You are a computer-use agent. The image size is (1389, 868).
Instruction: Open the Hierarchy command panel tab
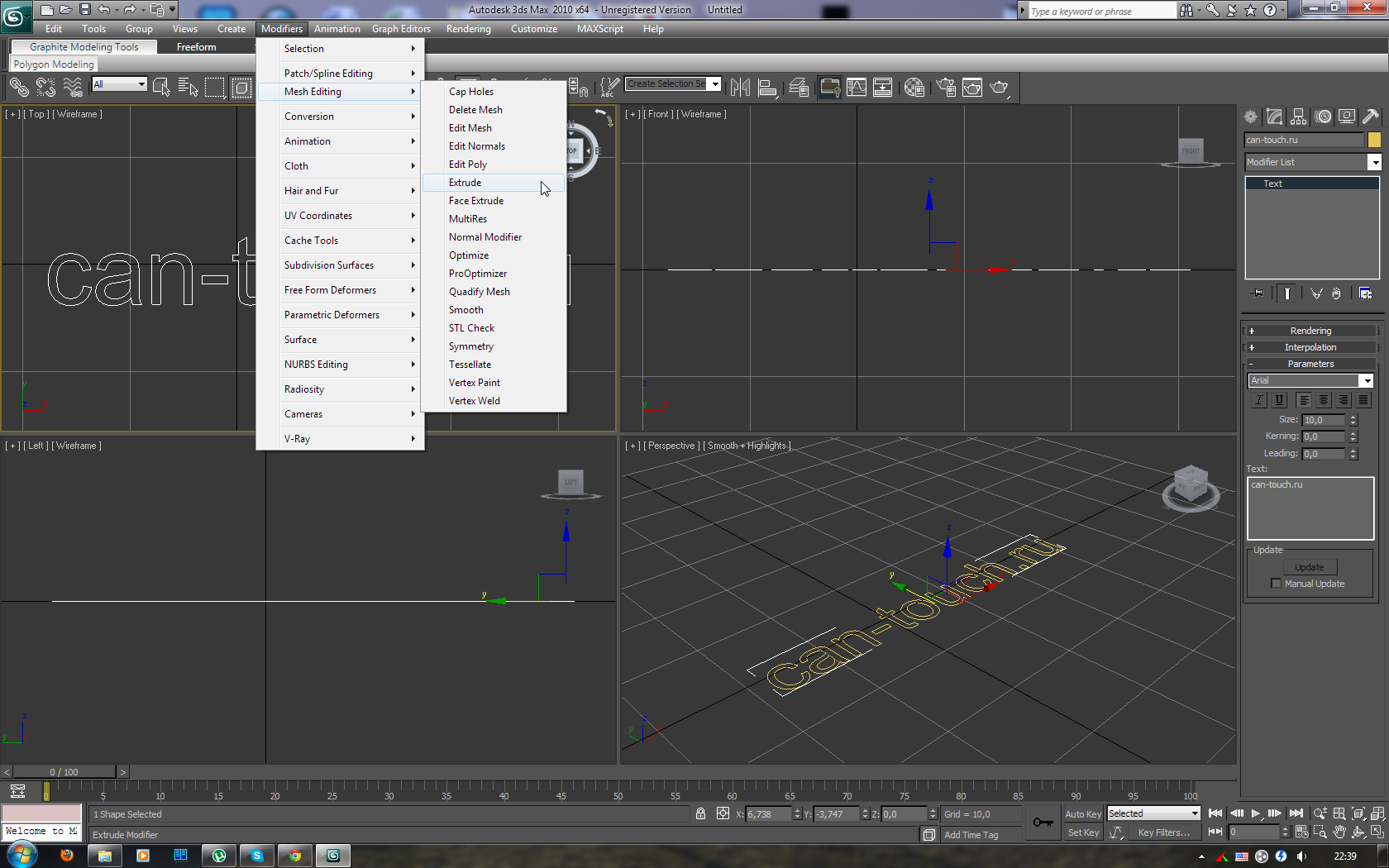[x=1299, y=117]
